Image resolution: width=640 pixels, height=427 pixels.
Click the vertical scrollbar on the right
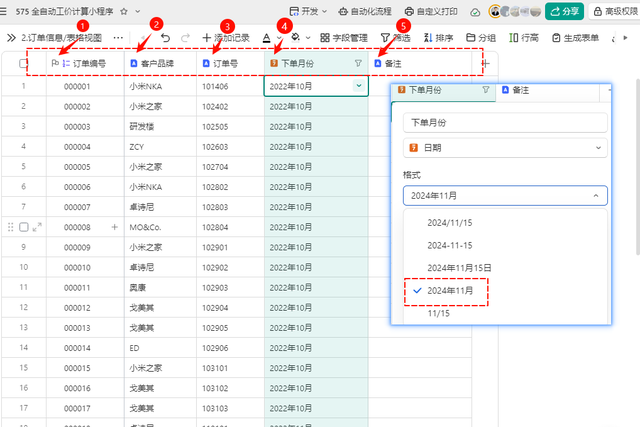(638, 167)
